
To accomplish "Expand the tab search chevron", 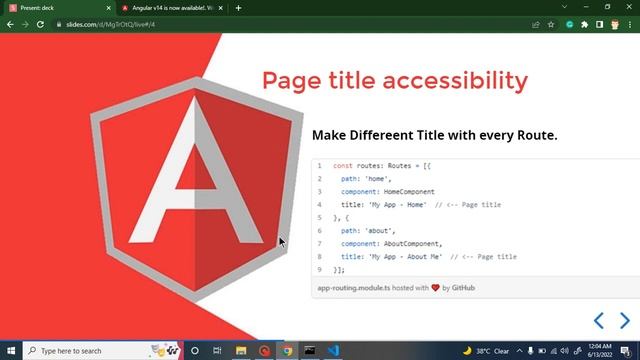I will (564, 7).
